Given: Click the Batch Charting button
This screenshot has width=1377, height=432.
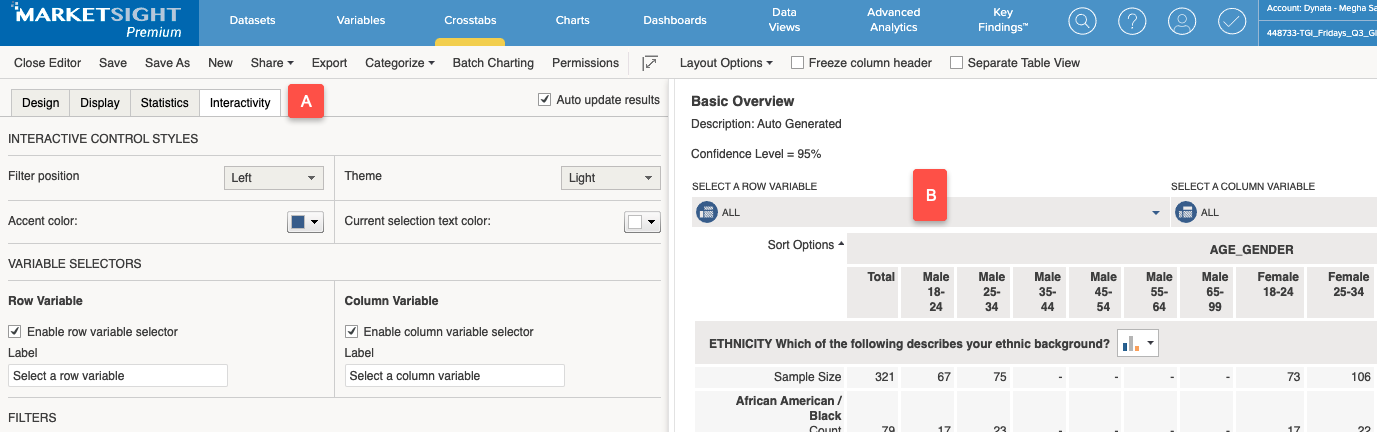Looking at the screenshot, I should tap(493, 62).
